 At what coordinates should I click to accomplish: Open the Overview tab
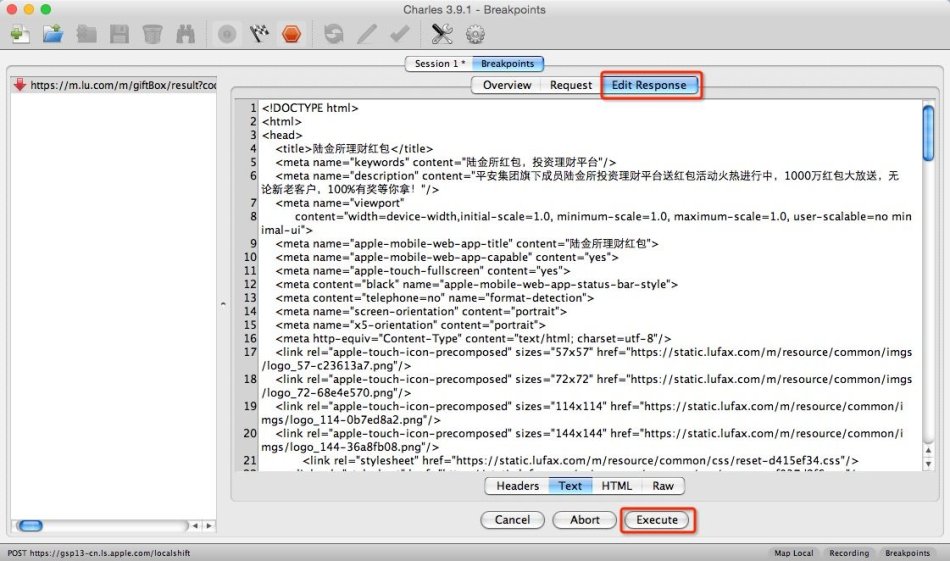pos(507,85)
